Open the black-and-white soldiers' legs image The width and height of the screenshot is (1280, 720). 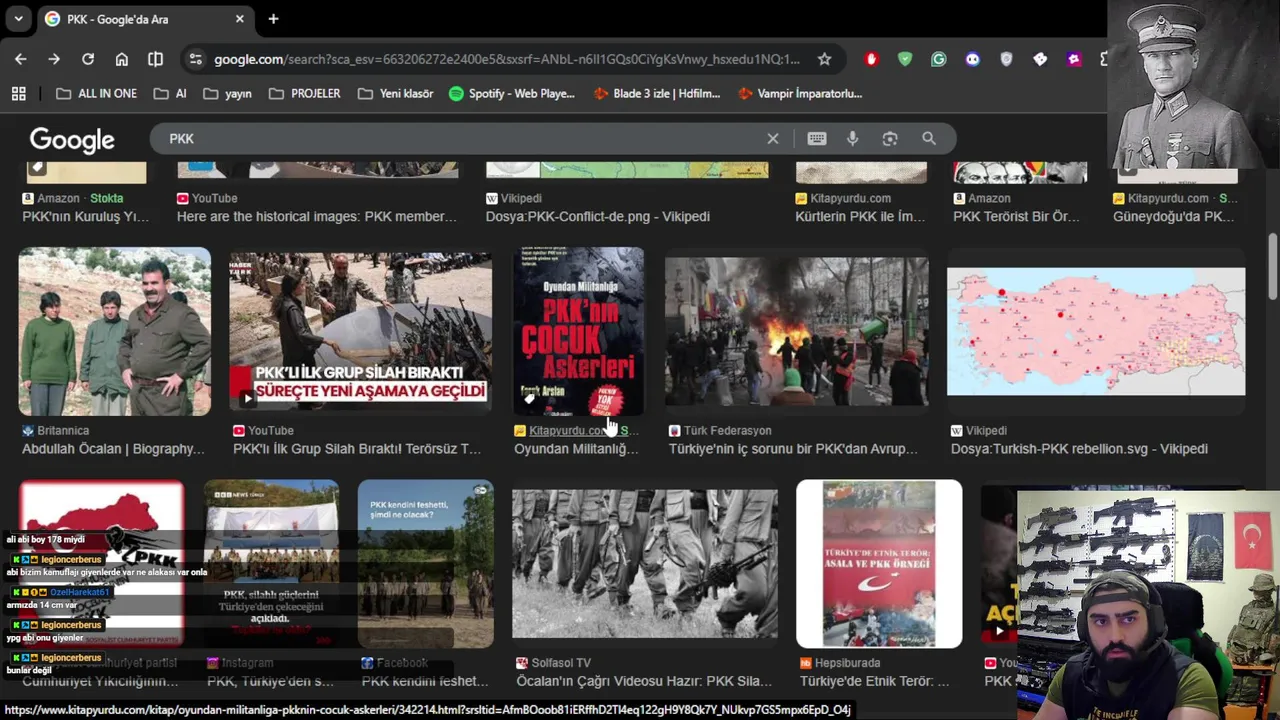645,564
